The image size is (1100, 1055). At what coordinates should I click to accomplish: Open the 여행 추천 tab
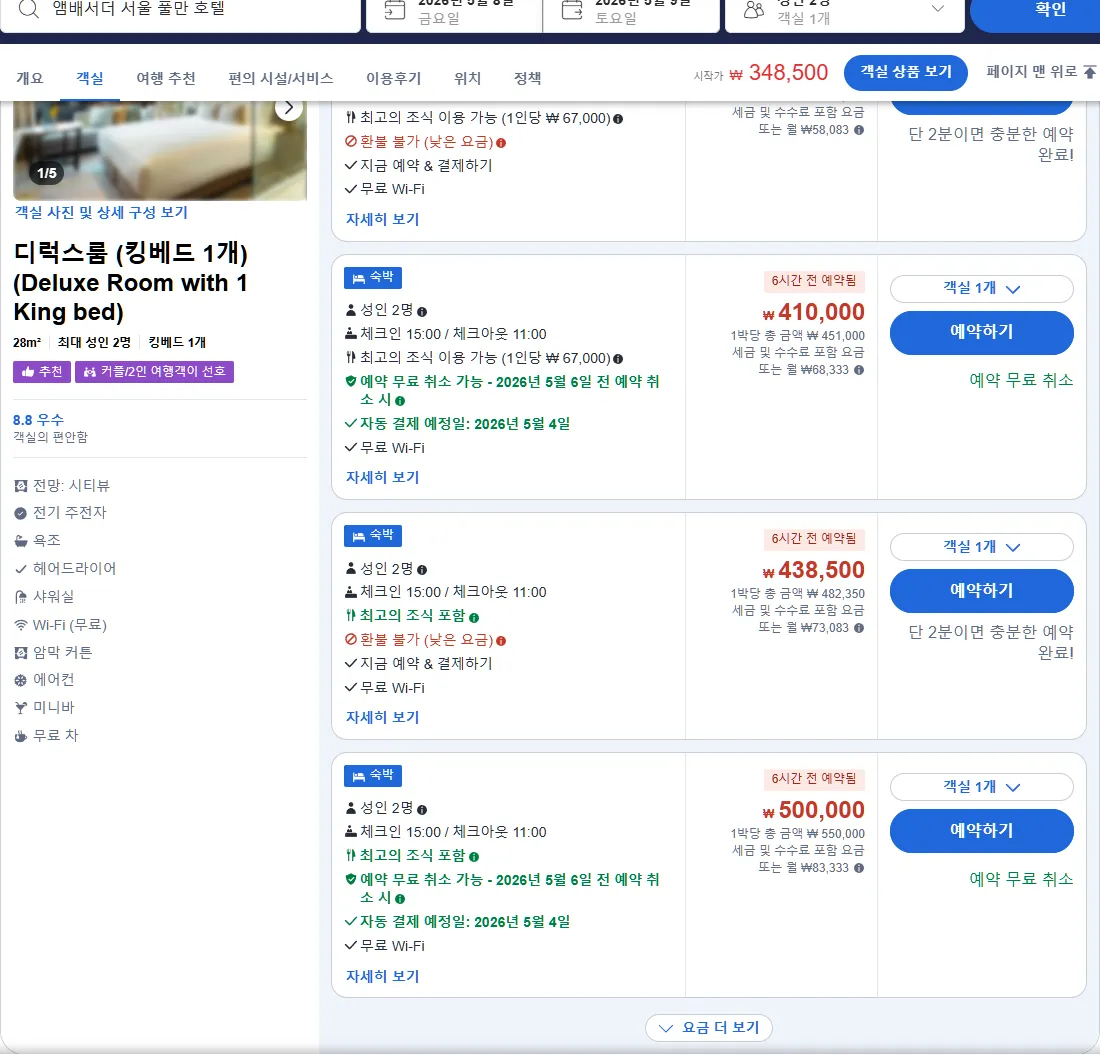pos(166,78)
